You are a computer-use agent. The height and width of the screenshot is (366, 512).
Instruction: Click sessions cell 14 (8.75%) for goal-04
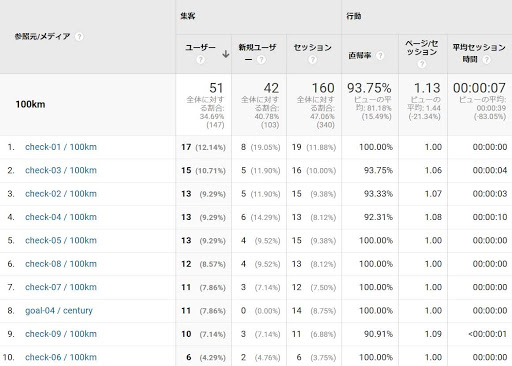[x=314, y=310]
